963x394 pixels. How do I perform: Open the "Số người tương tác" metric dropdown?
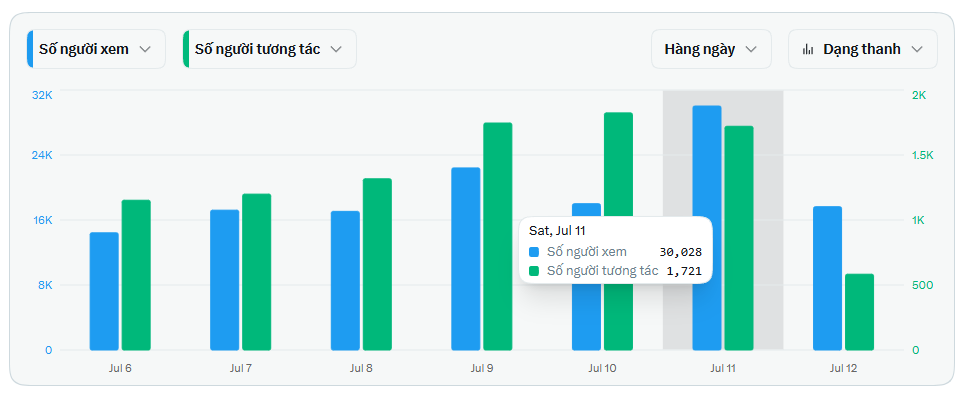[x=270, y=49]
